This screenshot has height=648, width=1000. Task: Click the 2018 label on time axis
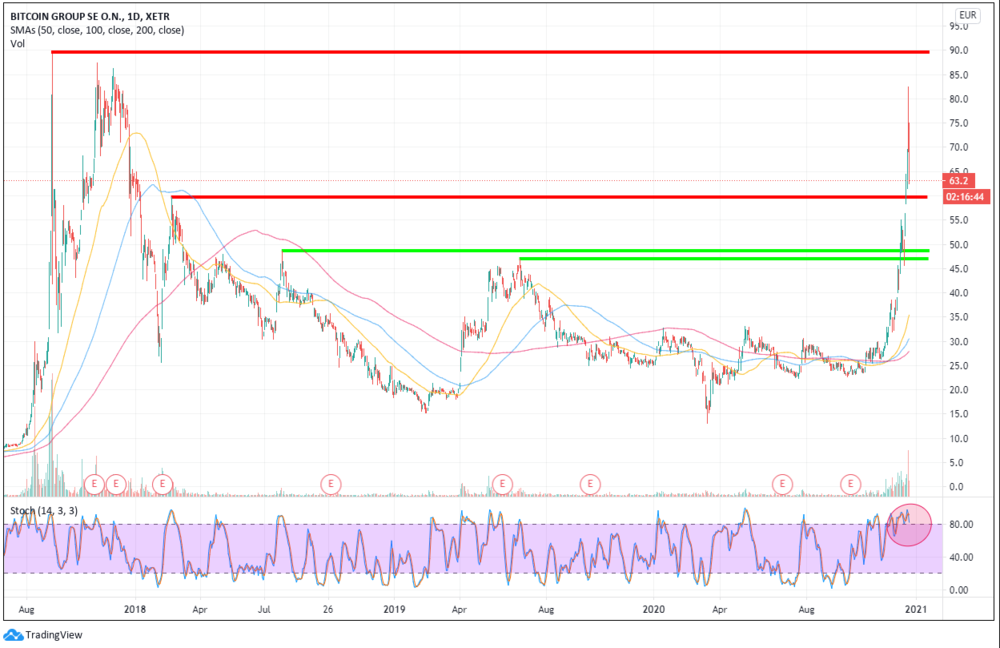pyautogui.click(x=135, y=609)
